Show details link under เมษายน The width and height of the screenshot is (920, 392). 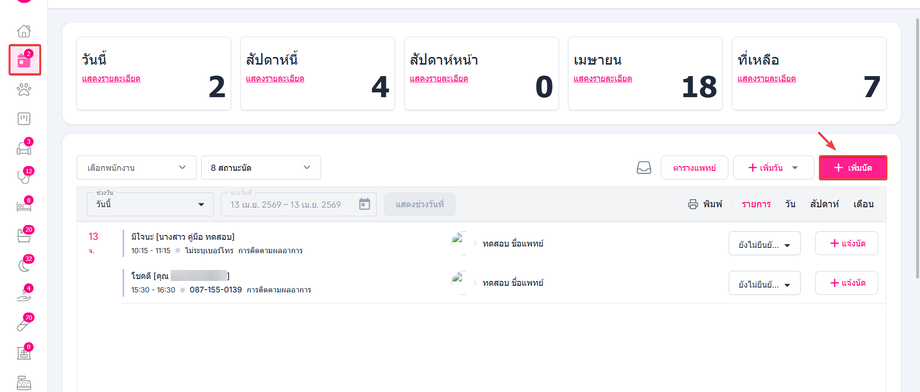click(603, 79)
